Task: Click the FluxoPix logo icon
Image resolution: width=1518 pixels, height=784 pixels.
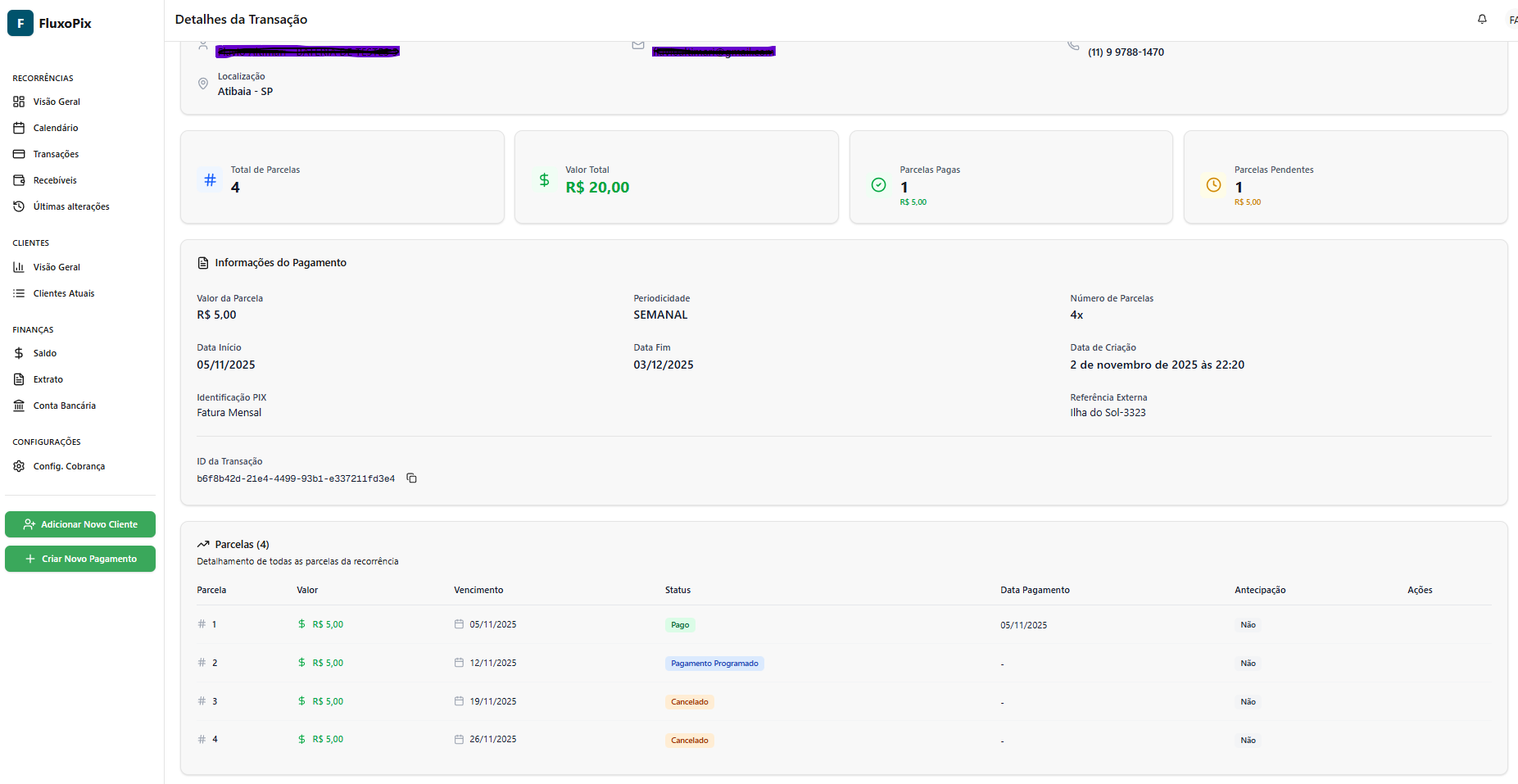Action: click(x=20, y=23)
